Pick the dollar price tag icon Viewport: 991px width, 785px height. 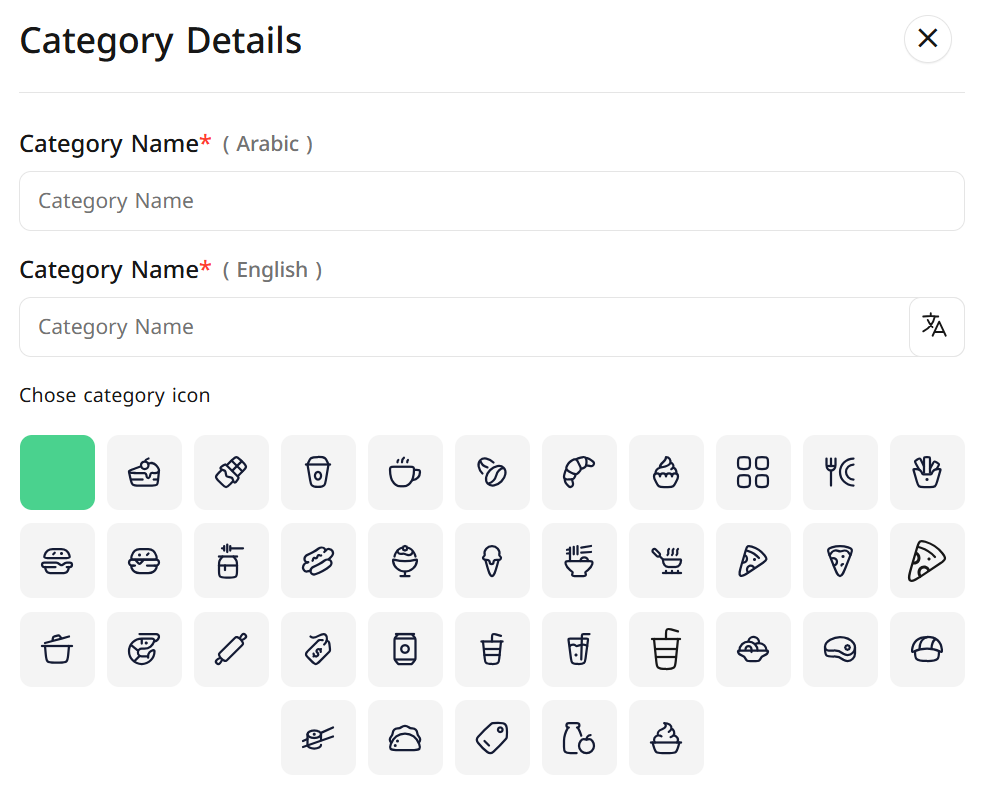[x=318, y=649]
